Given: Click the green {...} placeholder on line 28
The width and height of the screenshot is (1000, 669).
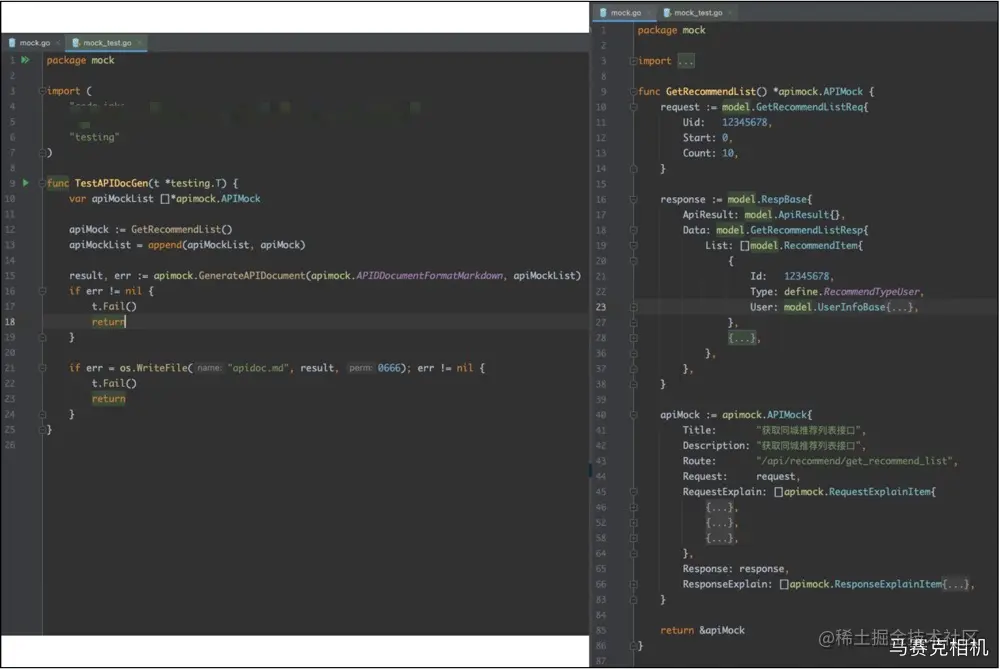Looking at the screenshot, I should 742,338.
